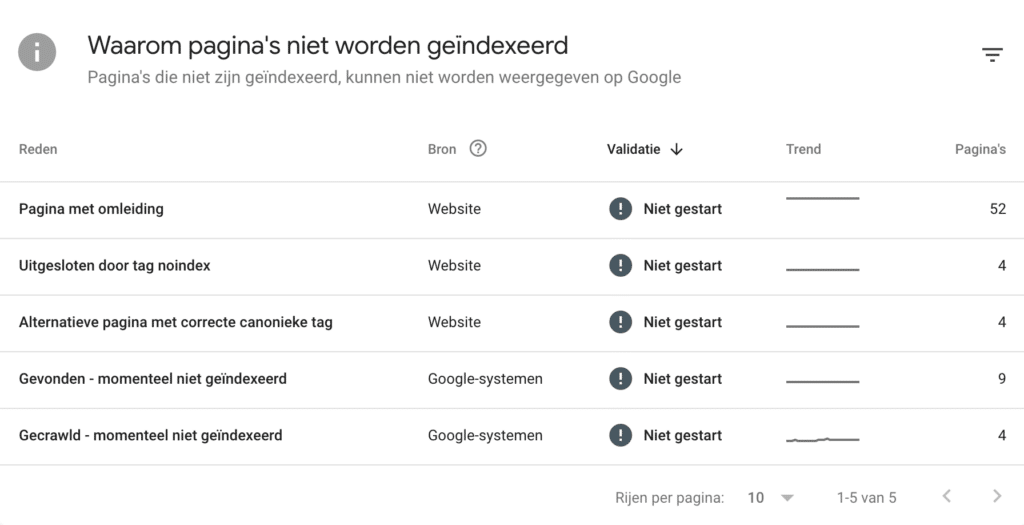Image resolution: width=1024 pixels, height=525 pixels.
Task: Open Uitgesloten door tag noindex details
Action: click(114, 266)
